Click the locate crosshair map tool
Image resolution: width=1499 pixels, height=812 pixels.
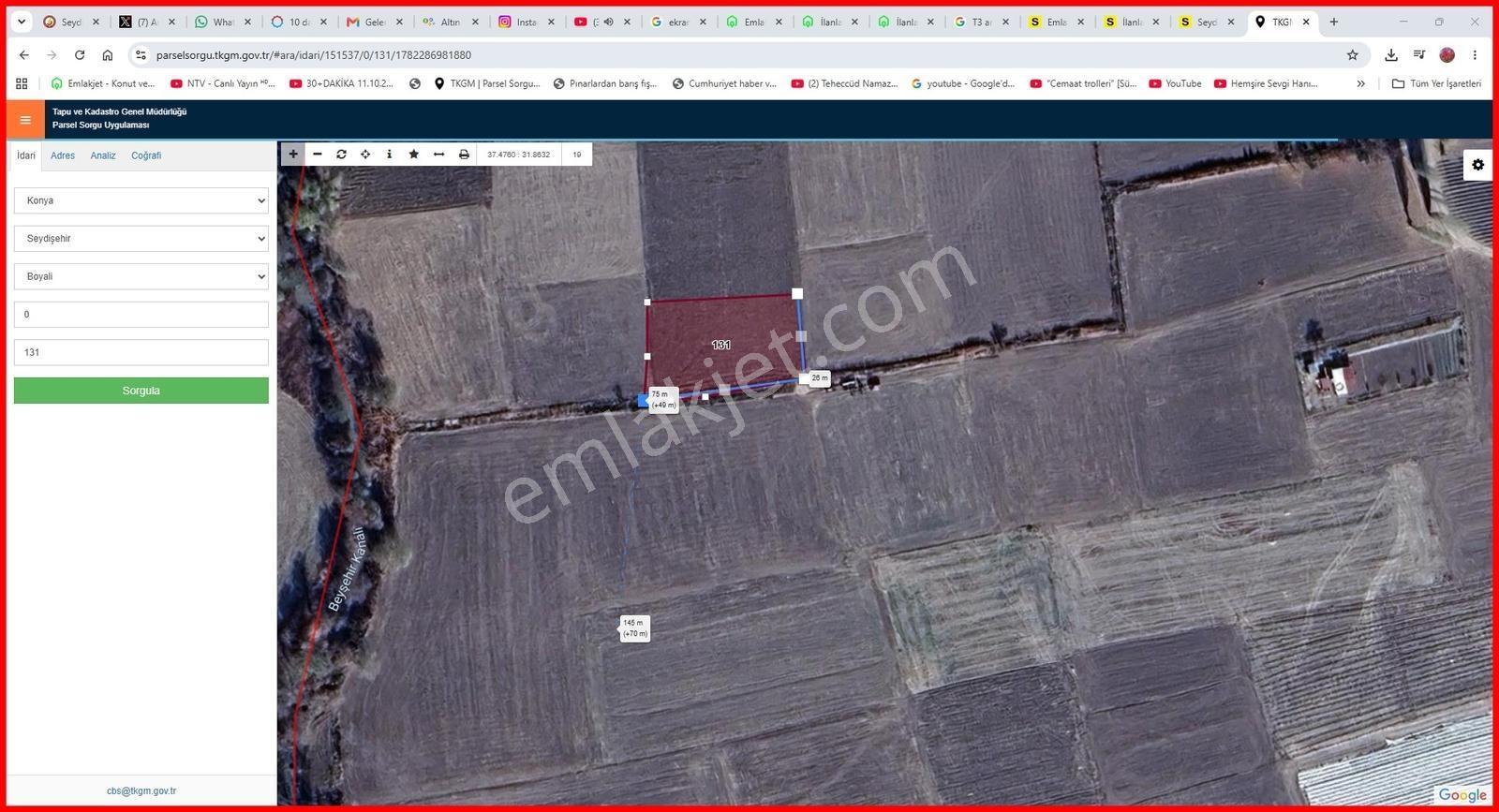click(365, 154)
